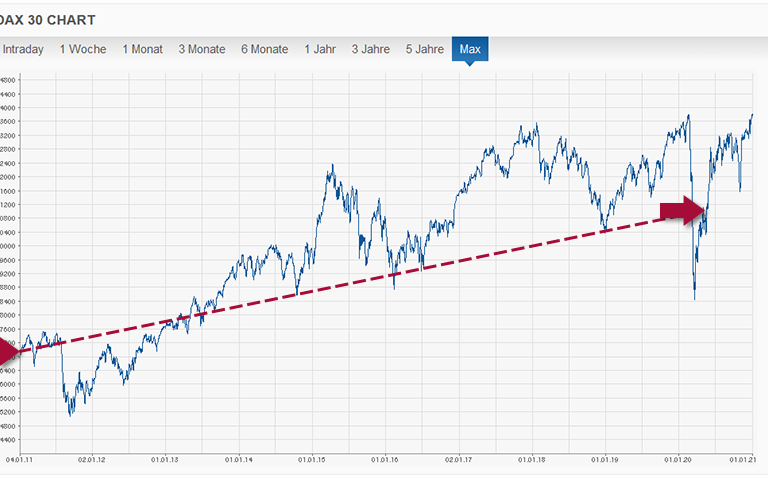Open the 3 Monate tab
Screen dimensions: 768x478
click(x=202, y=49)
